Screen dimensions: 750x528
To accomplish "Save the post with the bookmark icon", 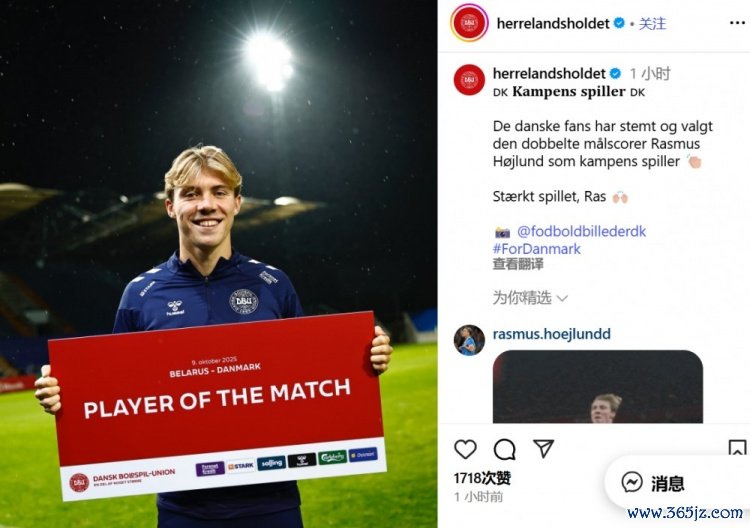I will coord(737,449).
